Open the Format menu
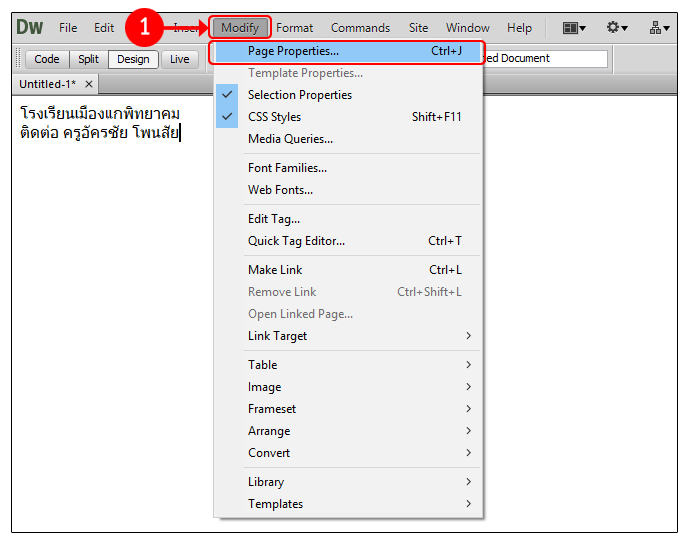This screenshot has width=691, height=539. point(294,28)
